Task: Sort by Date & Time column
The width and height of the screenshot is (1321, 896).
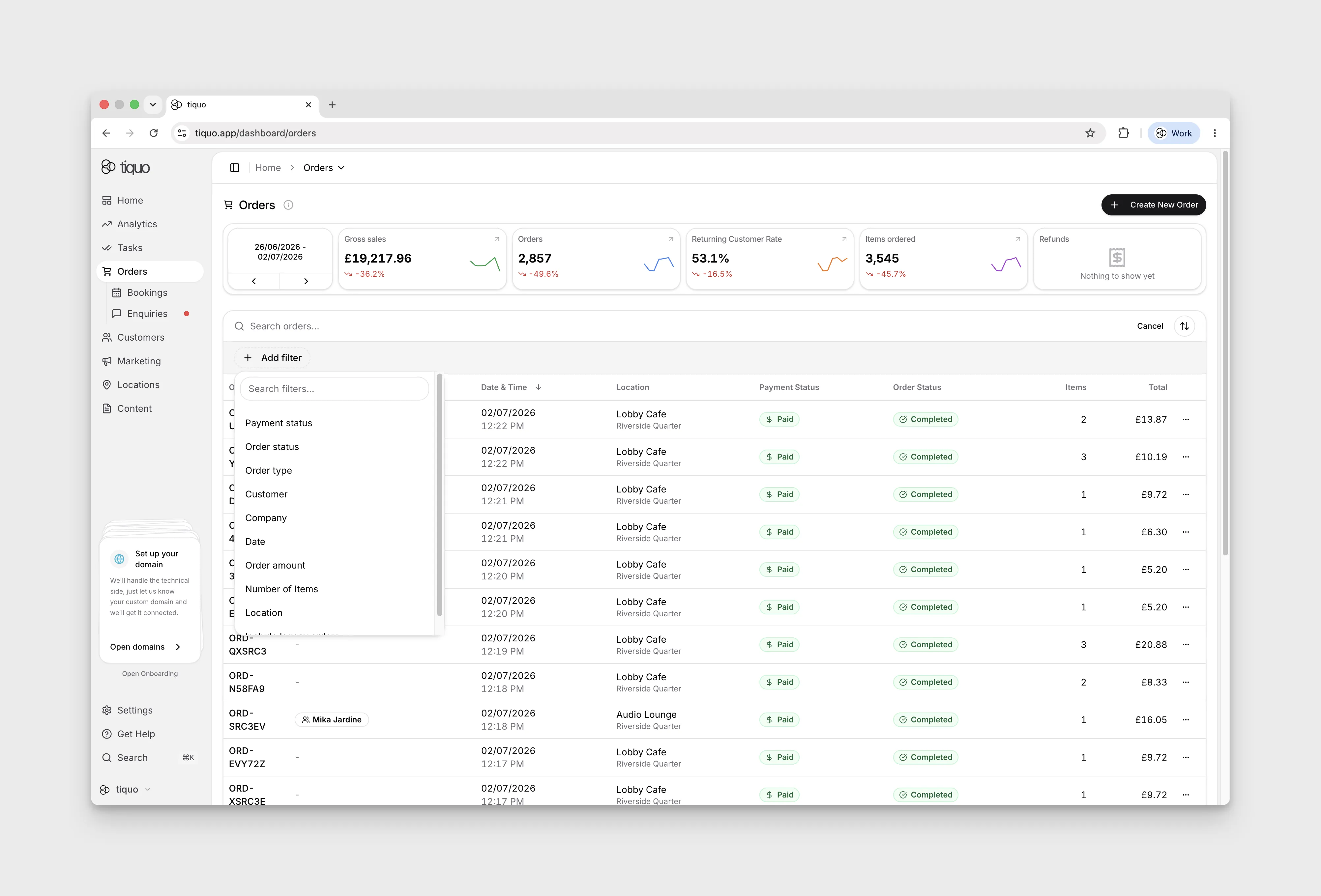Action: click(x=511, y=387)
